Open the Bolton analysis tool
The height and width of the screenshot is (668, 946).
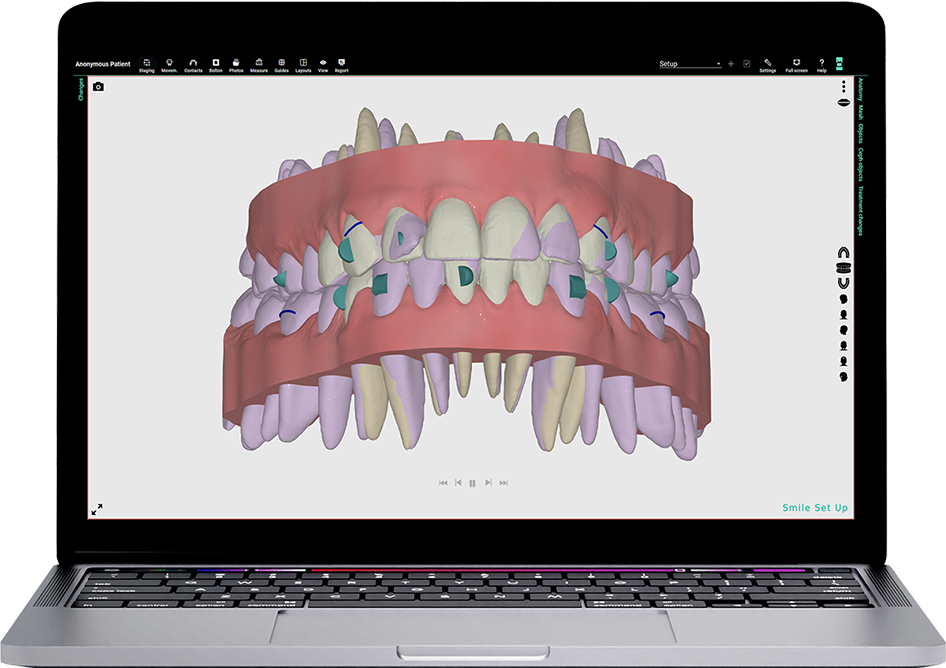click(216, 65)
